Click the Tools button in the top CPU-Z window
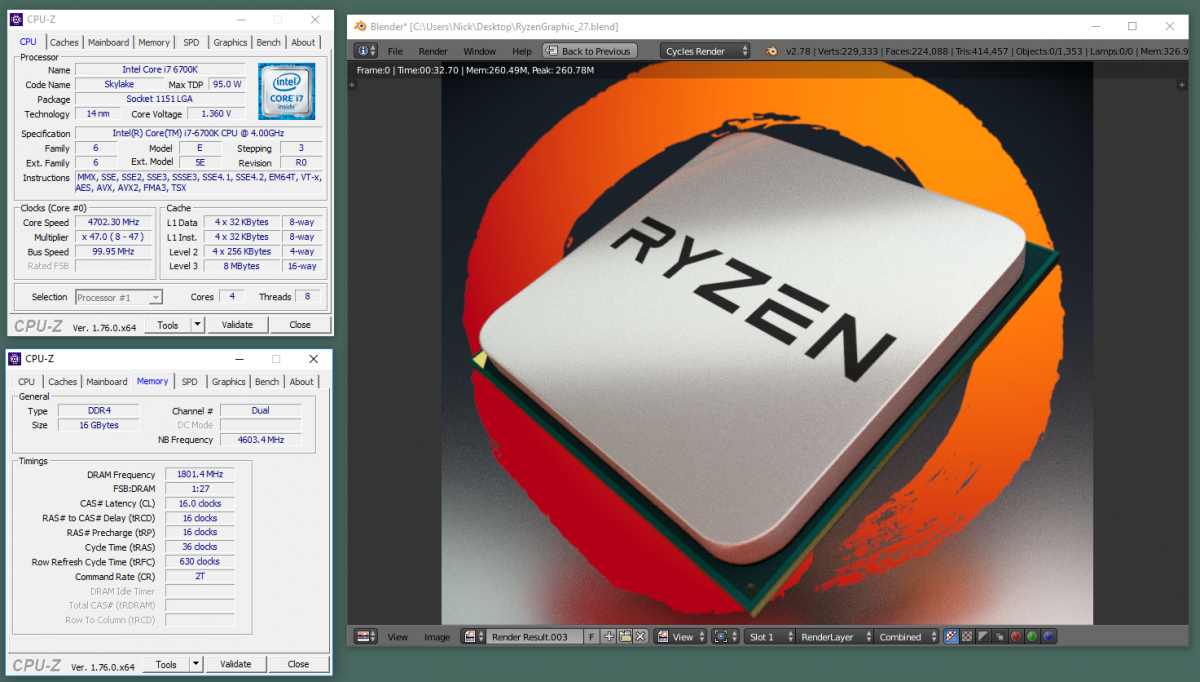The image size is (1200, 682). click(x=167, y=325)
